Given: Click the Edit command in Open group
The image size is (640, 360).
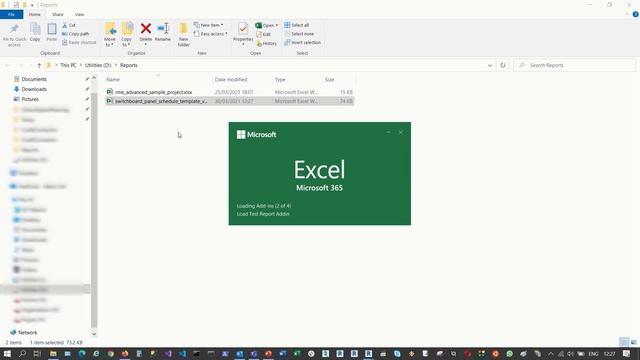Looking at the screenshot, I should point(263,34).
